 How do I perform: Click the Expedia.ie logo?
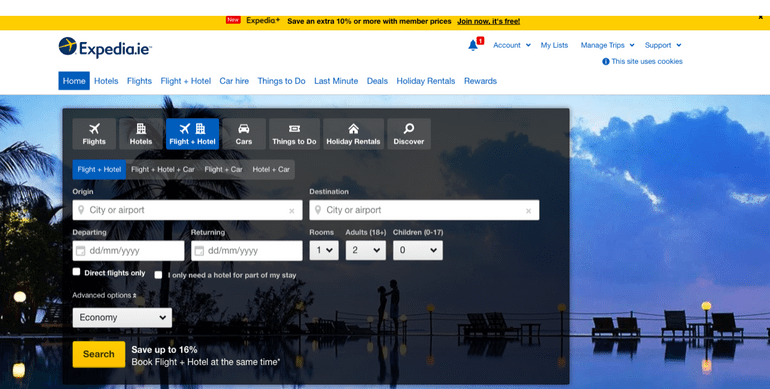(x=105, y=48)
